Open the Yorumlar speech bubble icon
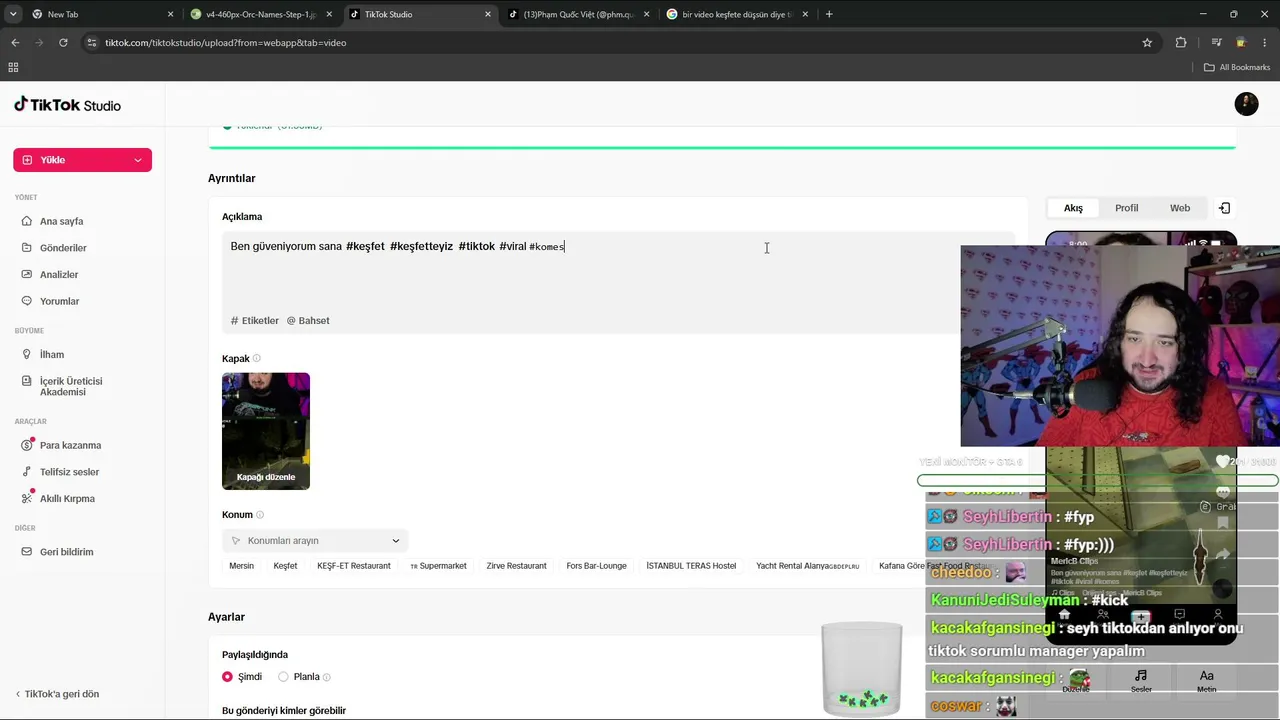The width and height of the screenshot is (1280, 720). [x=27, y=301]
